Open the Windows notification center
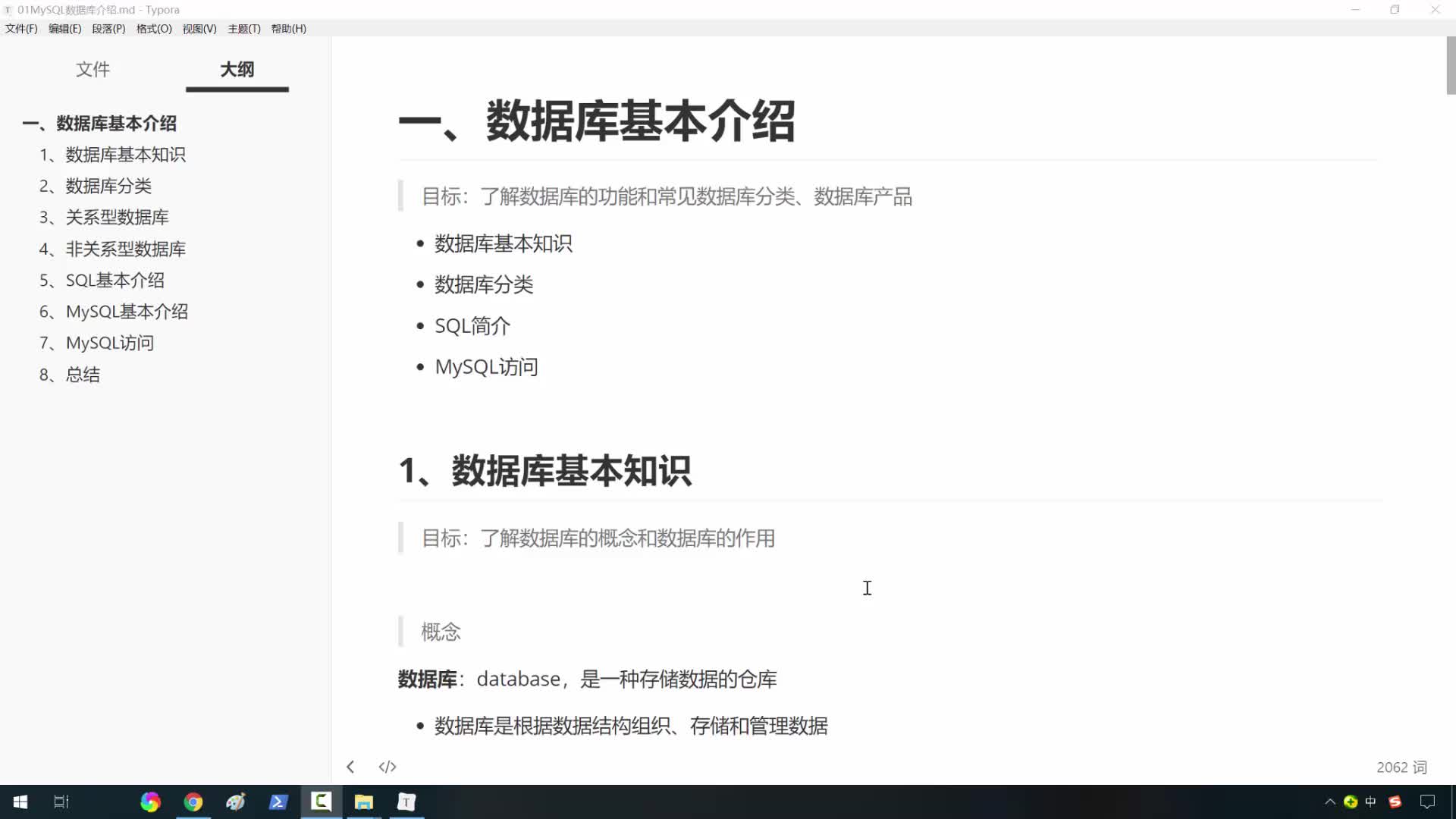1456x819 pixels. click(1427, 802)
